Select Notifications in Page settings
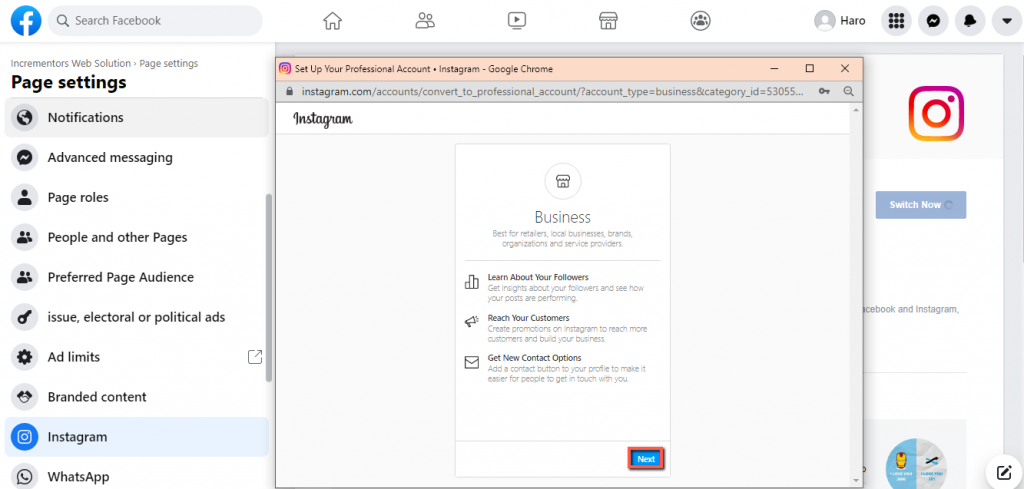Screen dimensions: 1024x489 click(x=136, y=118)
